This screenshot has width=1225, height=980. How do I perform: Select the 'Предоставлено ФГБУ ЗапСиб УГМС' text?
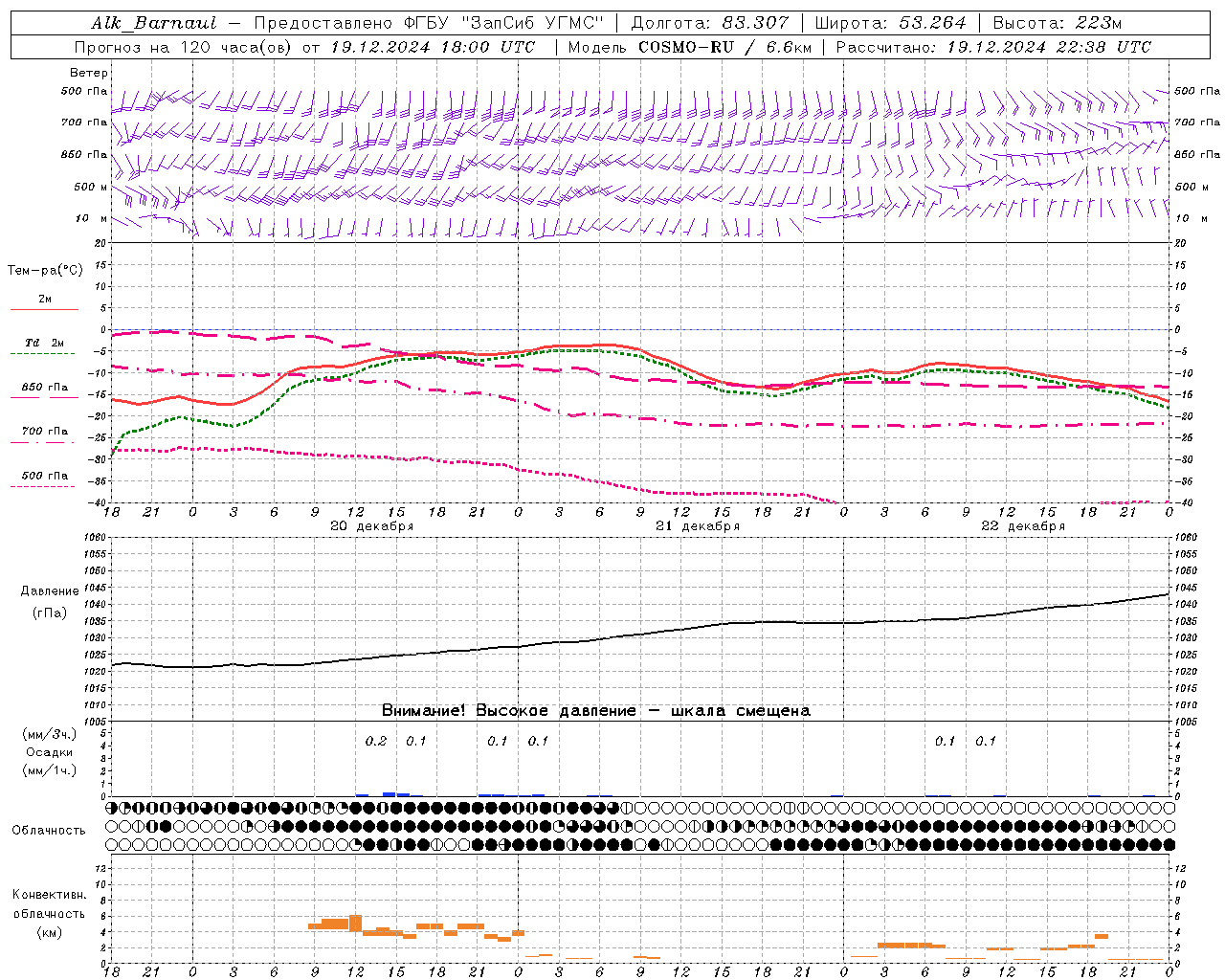click(x=430, y=23)
